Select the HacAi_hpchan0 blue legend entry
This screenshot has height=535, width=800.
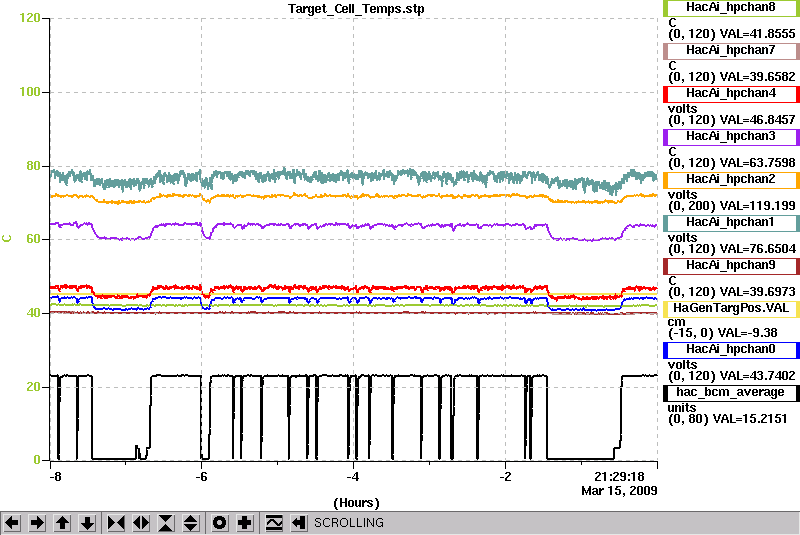point(731,350)
